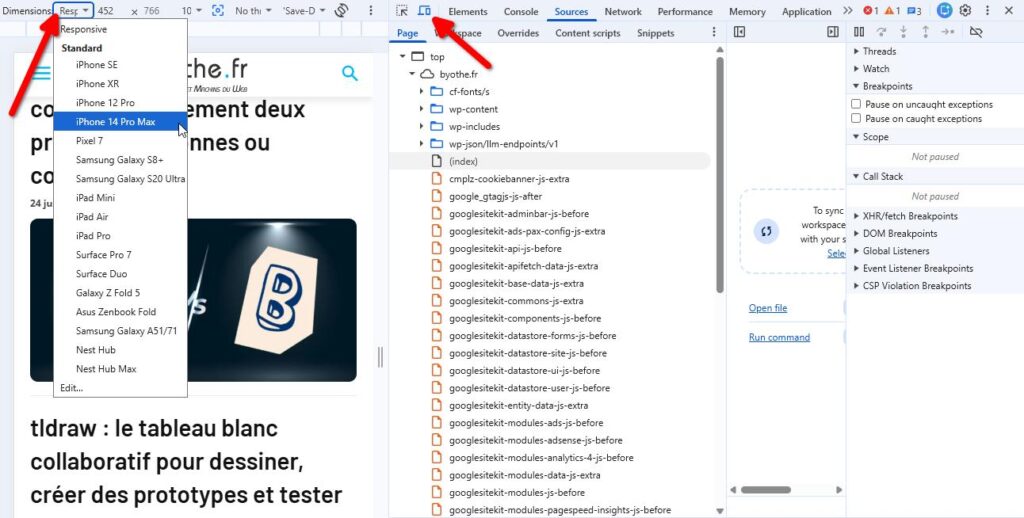1024x518 pixels.
Task: Deactivate breakpoints icon
Action: tap(976, 32)
